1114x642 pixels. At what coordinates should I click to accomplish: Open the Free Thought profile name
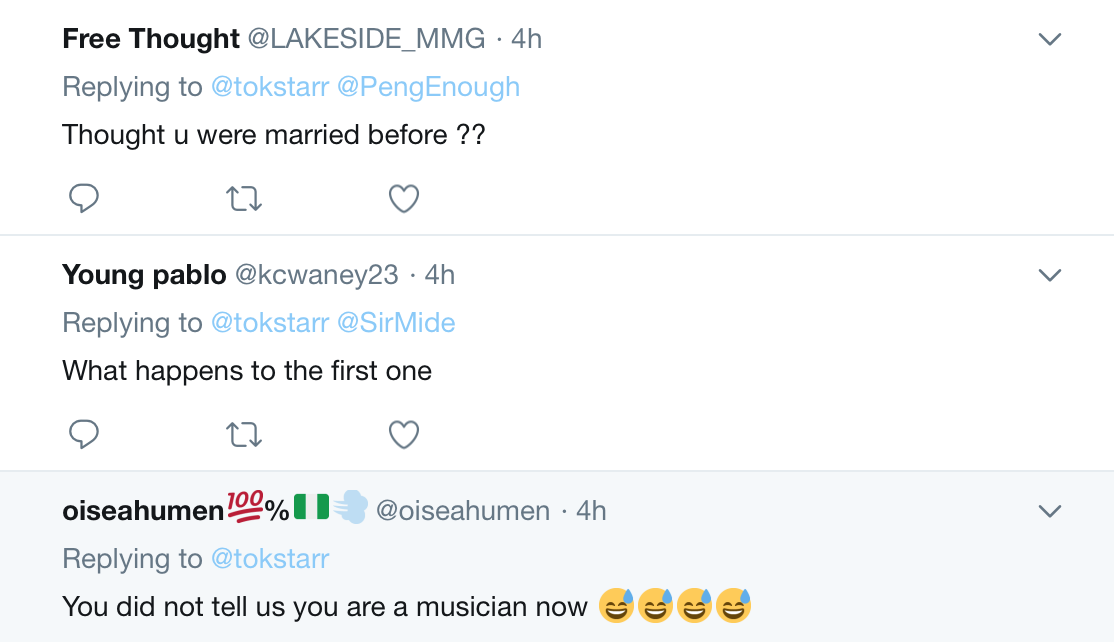tap(151, 39)
